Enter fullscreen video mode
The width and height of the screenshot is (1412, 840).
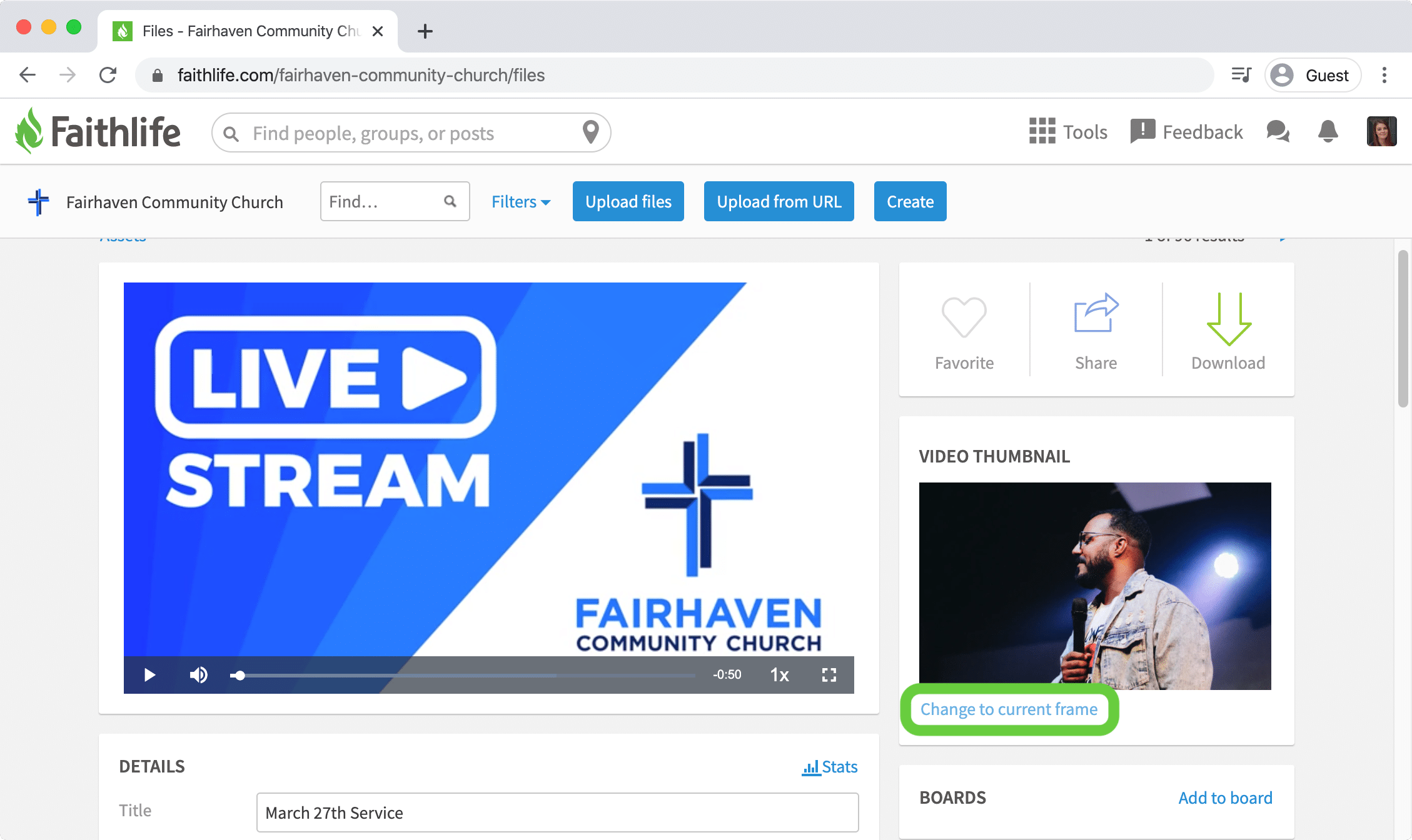[829, 675]
